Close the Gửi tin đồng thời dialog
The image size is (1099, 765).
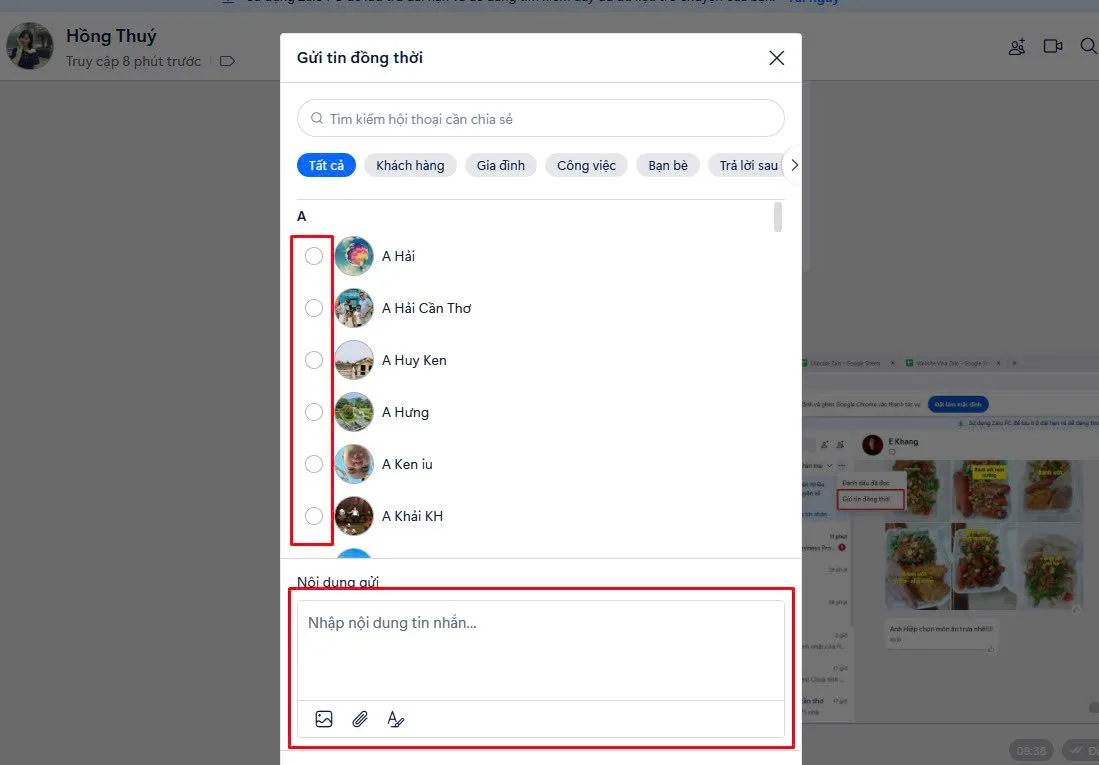[x=776, y=58]
